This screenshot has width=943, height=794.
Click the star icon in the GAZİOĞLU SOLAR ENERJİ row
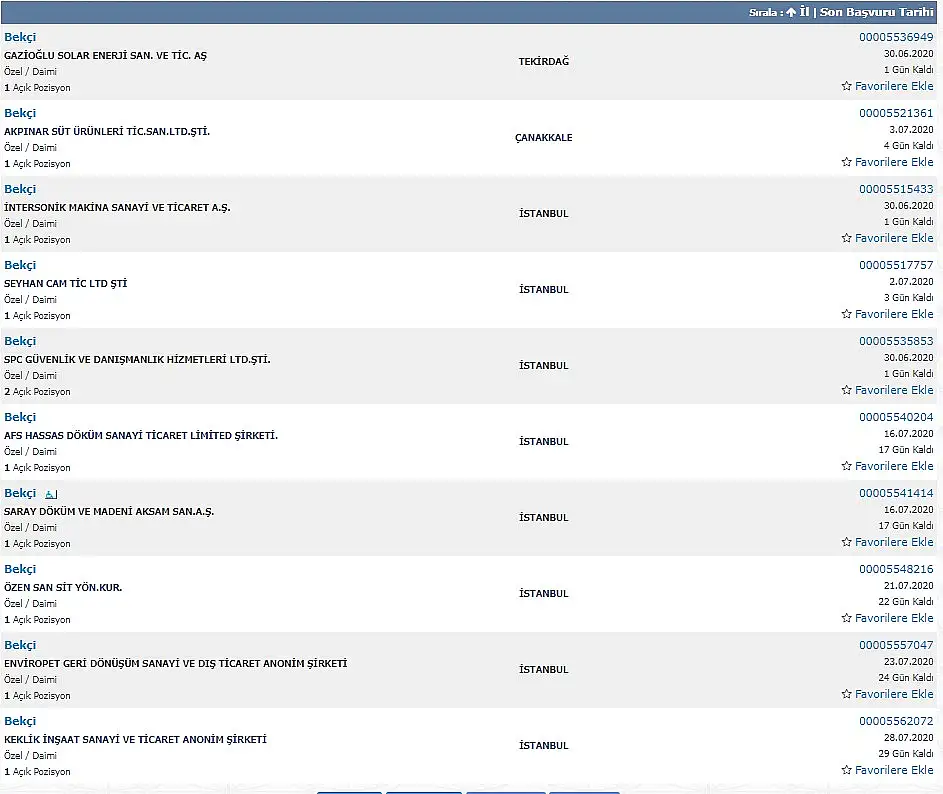tap(846, 86)
